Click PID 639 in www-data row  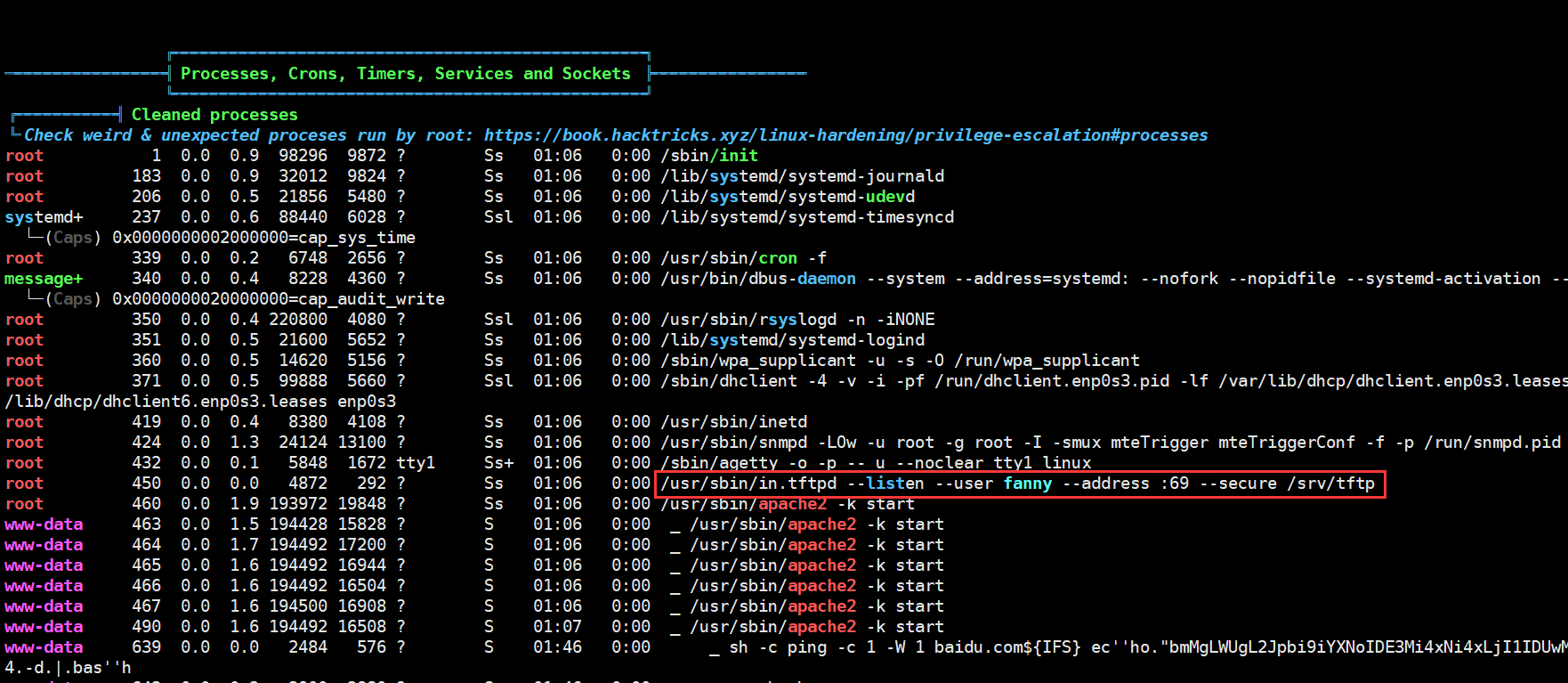(146, 647)
